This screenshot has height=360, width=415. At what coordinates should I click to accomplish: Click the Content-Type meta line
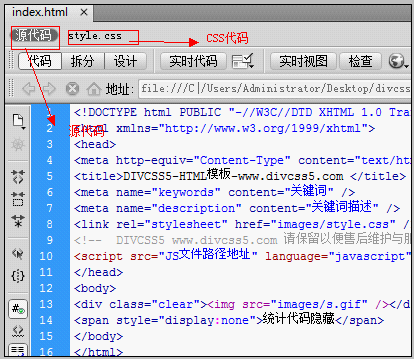[242, 160]
